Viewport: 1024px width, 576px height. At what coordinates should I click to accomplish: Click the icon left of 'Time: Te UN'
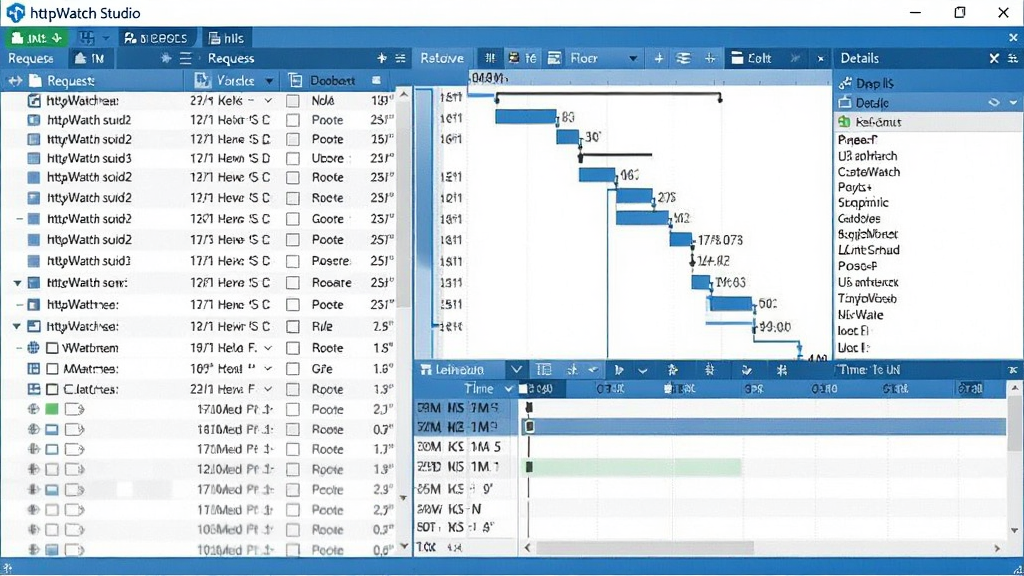coord(782,370)
